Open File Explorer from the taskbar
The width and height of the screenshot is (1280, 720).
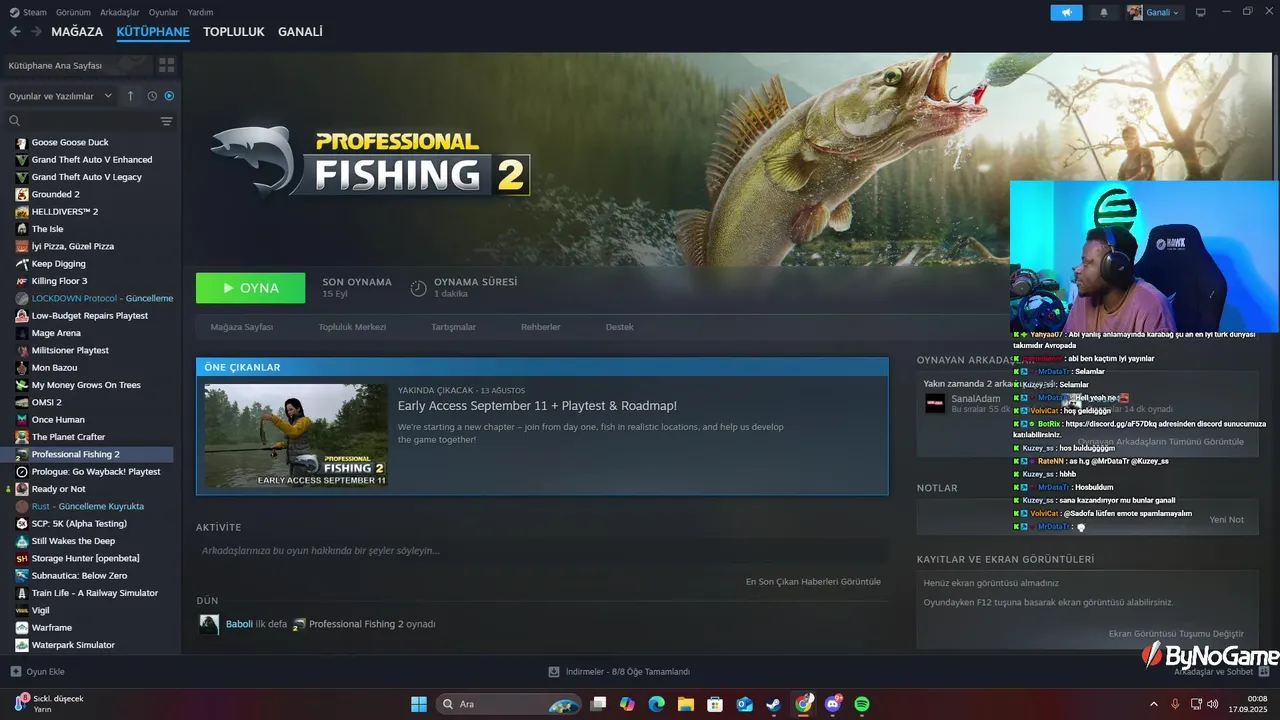click(x=686, y=704)
